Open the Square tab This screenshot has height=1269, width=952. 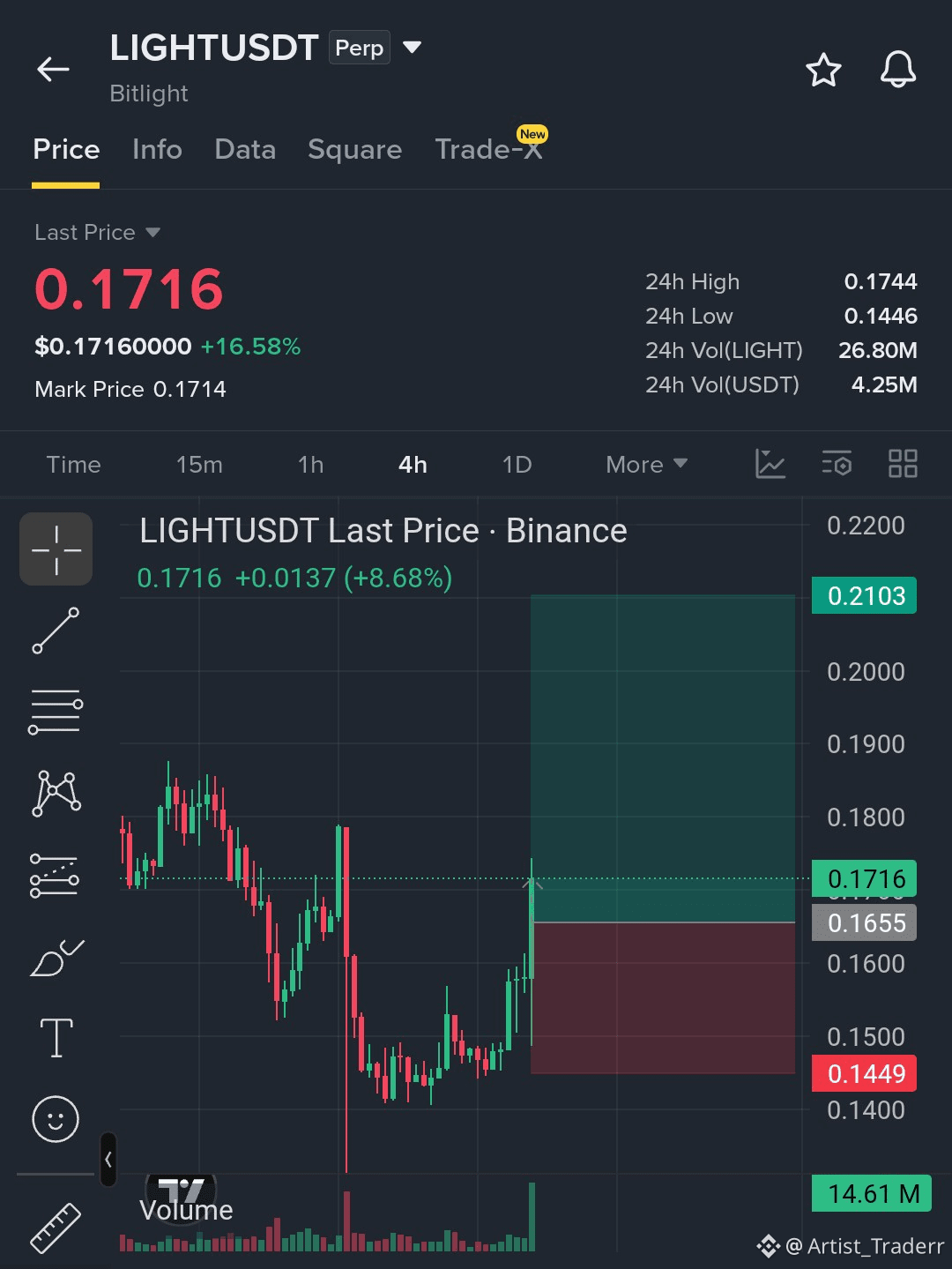point(354,150)
